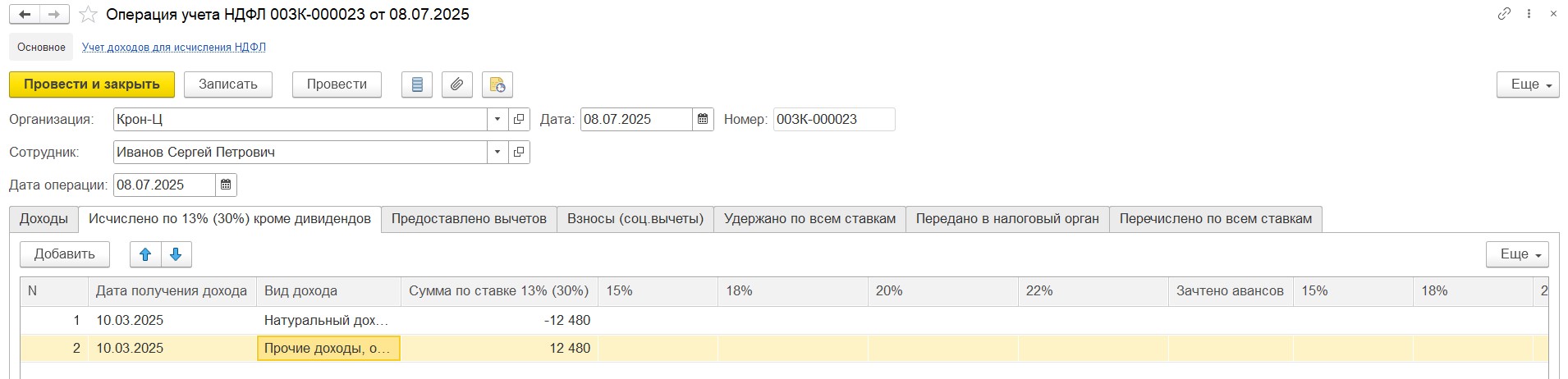The width and height of the screenshot is (1568, 379).
Task: Open calendar picker for Дата field
Action: point(703,120)
